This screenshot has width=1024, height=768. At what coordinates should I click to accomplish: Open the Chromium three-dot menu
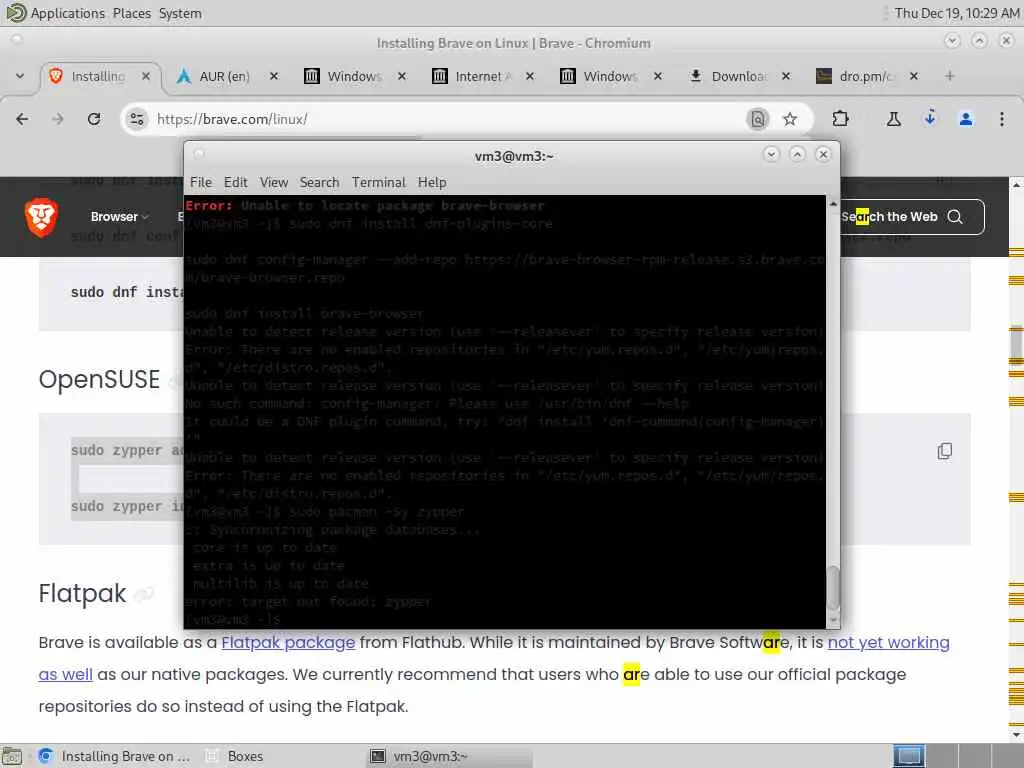(x=1002, y=119)
